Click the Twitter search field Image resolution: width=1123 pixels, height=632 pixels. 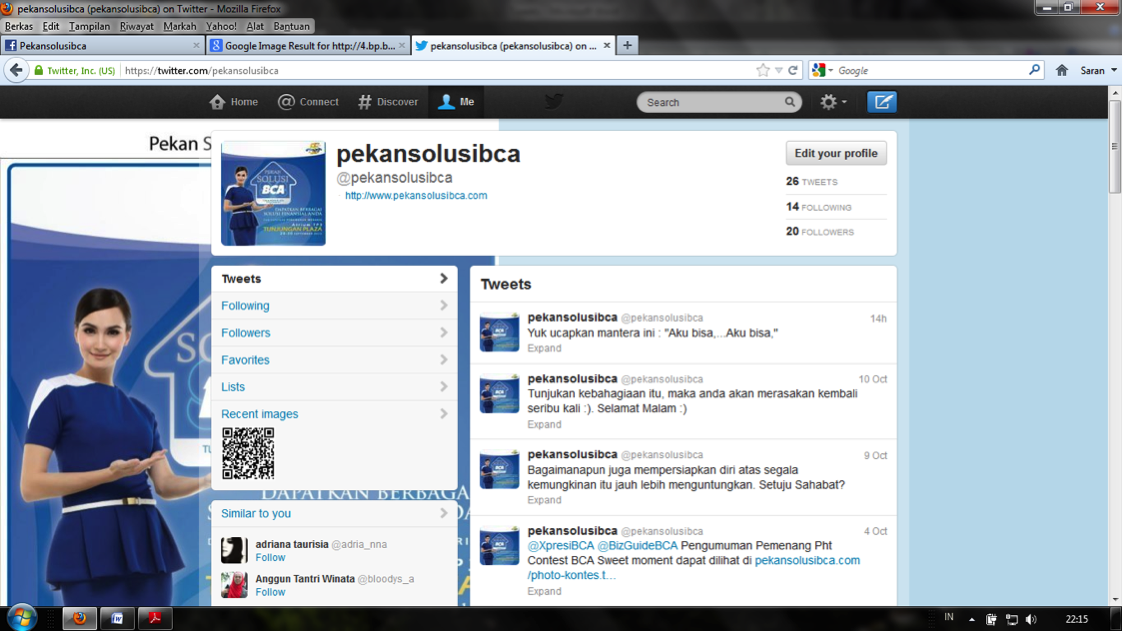(712, 102)
